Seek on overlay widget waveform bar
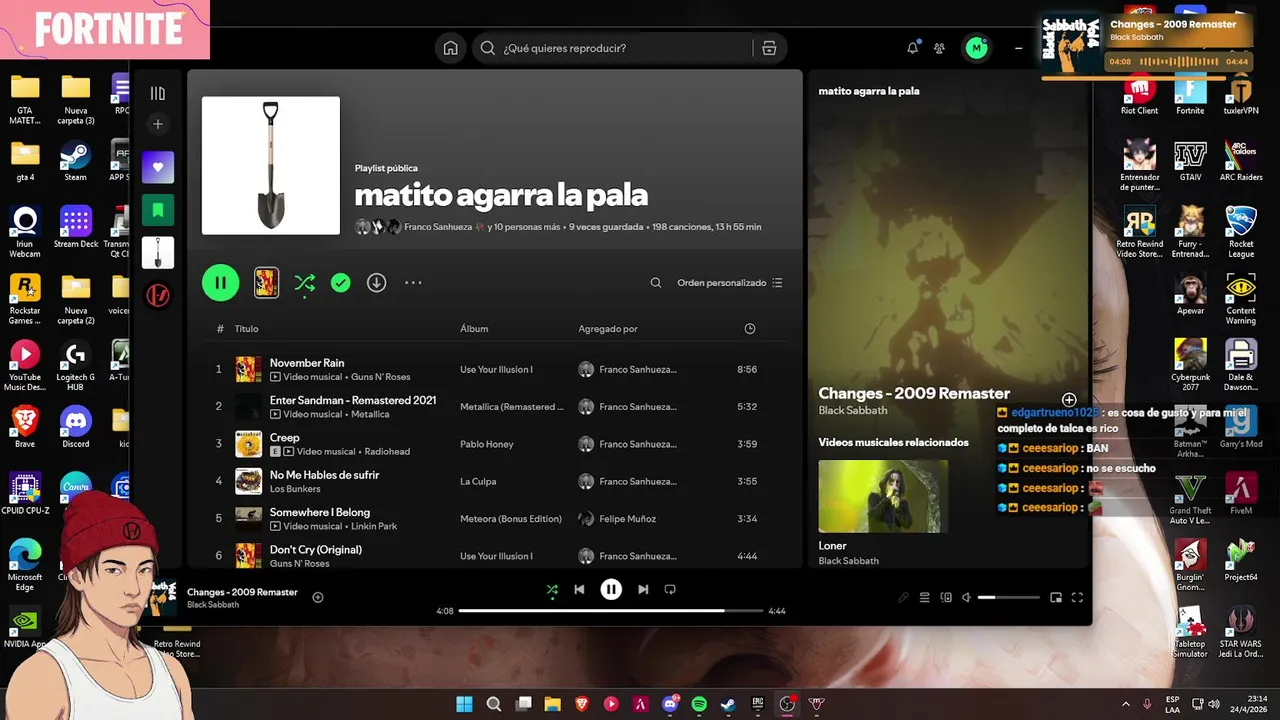 1180,61
